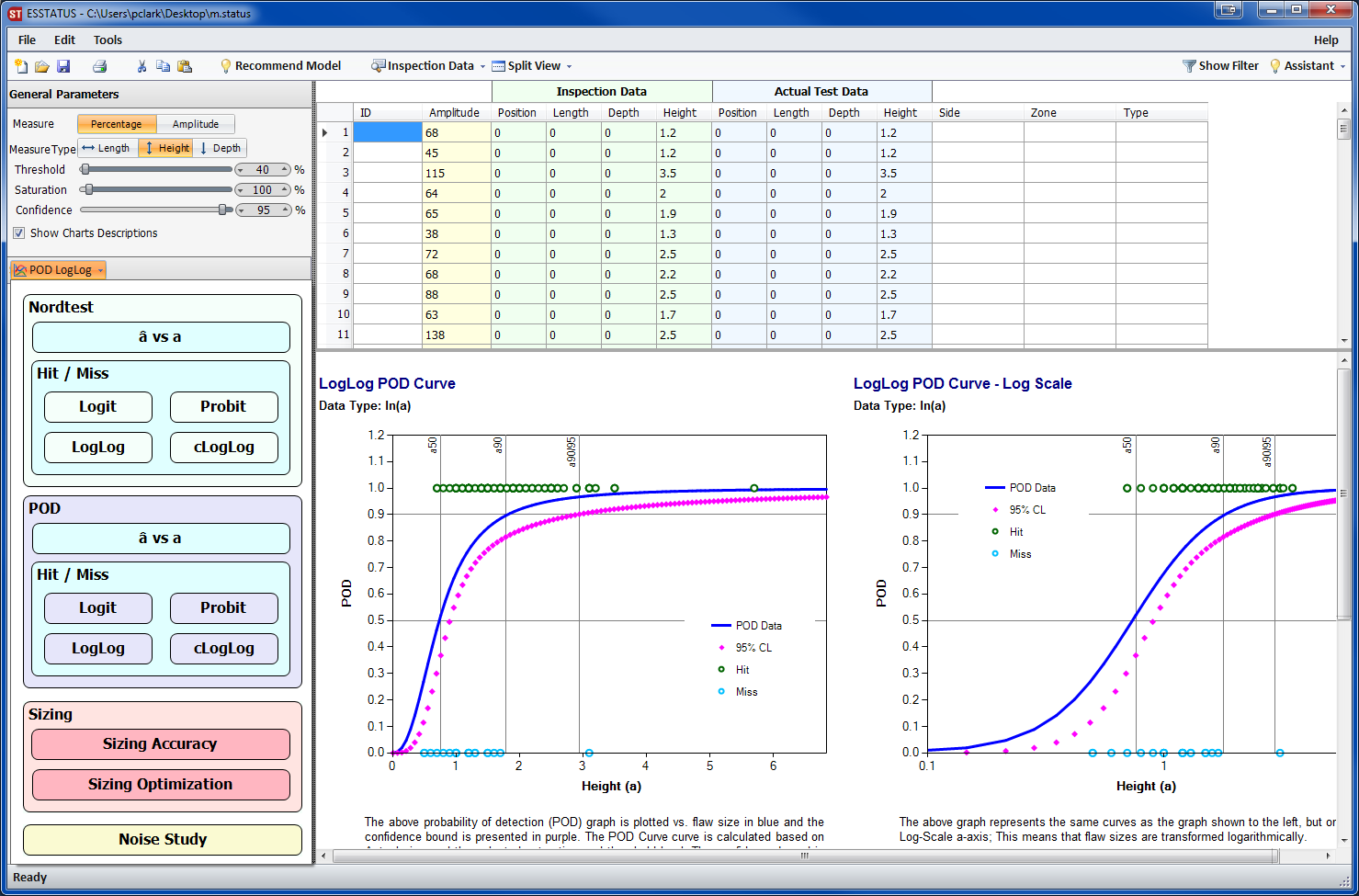Viewport: 1359px width, 896px height.
Task: Switch the measure to Amplitude
Action: (x=196, y=124)
